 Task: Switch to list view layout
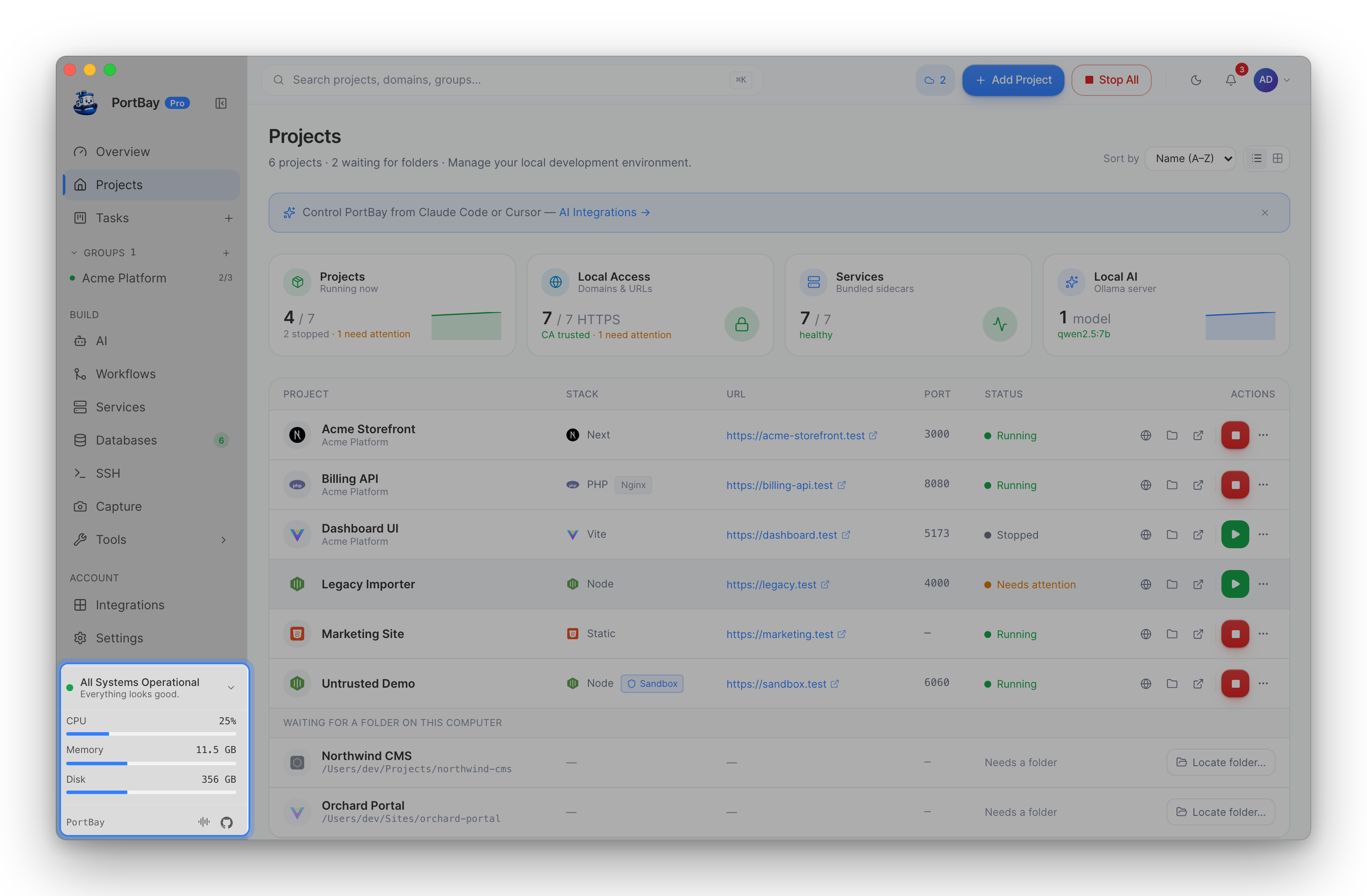(1257, 159)
